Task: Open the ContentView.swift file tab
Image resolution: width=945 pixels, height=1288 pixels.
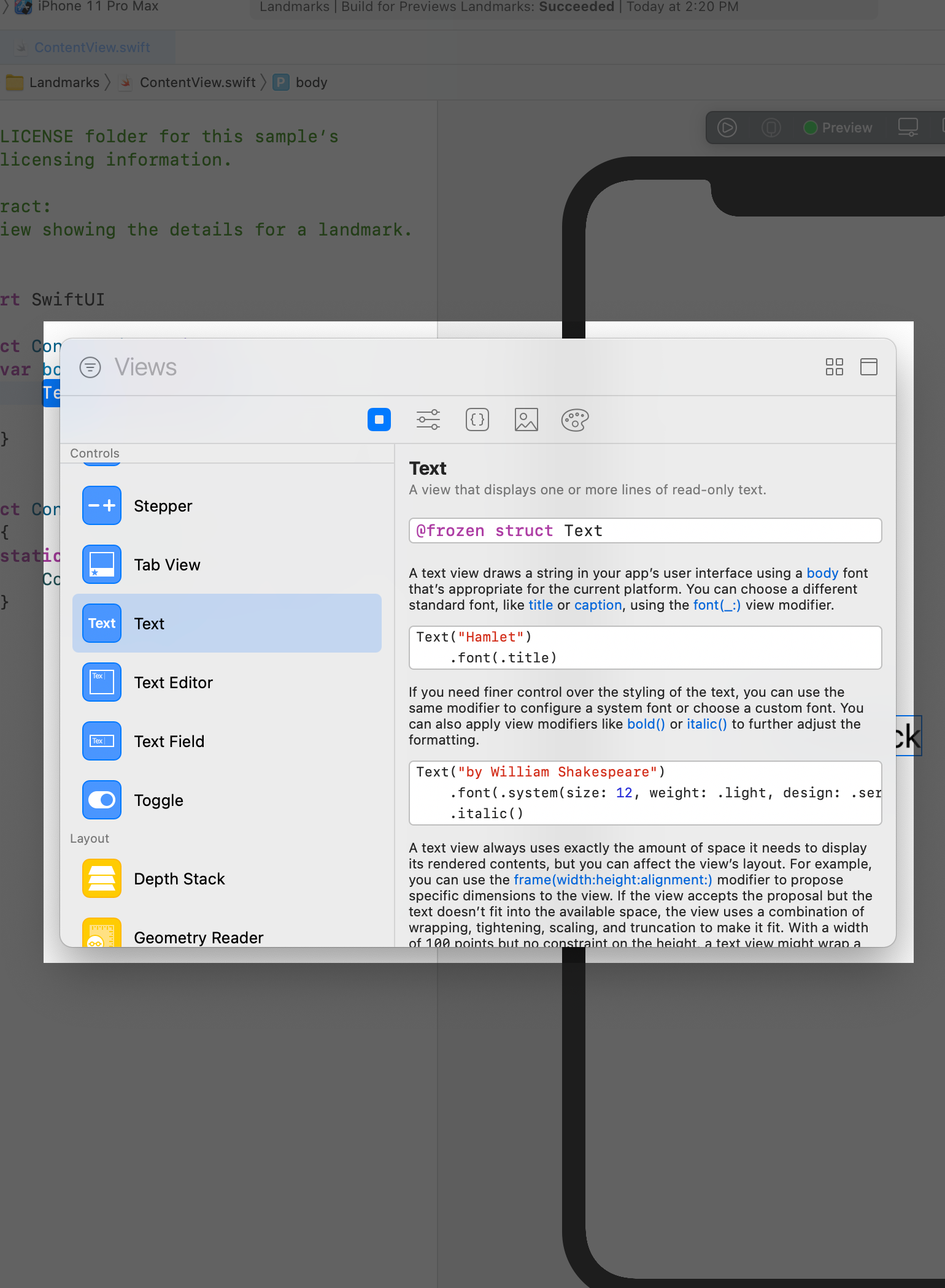Action: [91, 47]
